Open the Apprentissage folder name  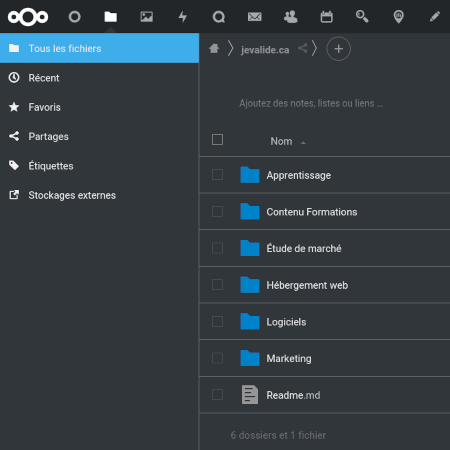click(299, 175)
